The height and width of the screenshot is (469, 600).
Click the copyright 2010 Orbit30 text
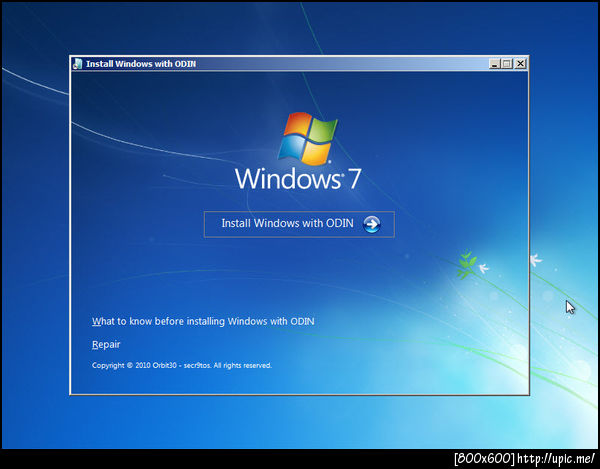coord(182,365)
